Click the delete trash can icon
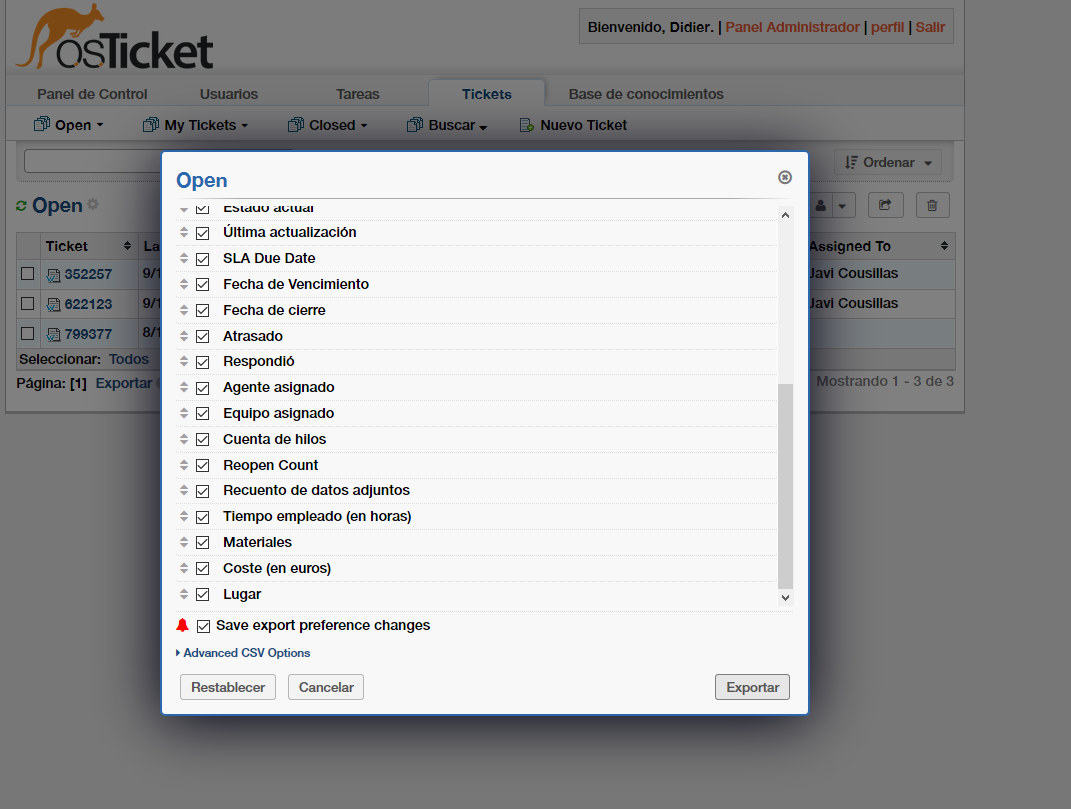Screen dimensions: 1071x809 [932, 205]
